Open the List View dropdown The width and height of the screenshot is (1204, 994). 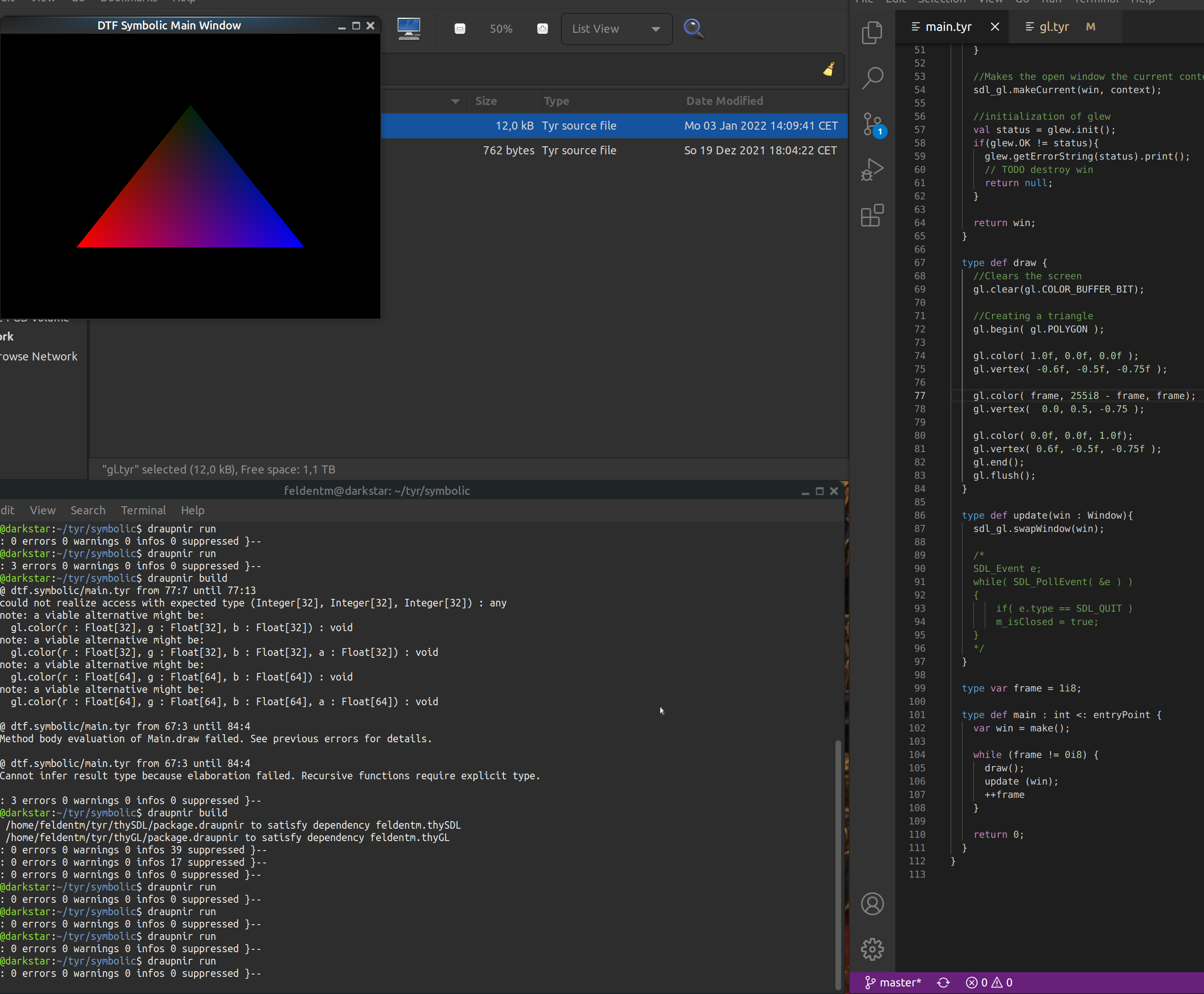pyautogui.click(x=616, y=28)
